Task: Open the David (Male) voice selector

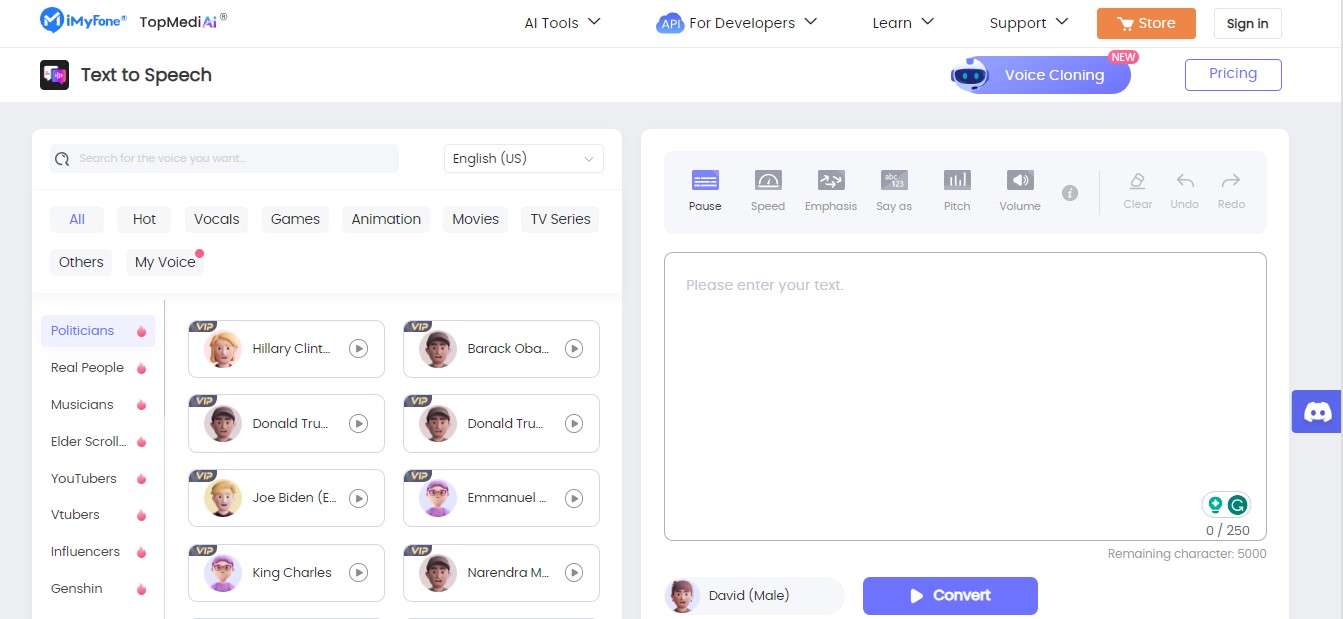Action: pos(754,595)
